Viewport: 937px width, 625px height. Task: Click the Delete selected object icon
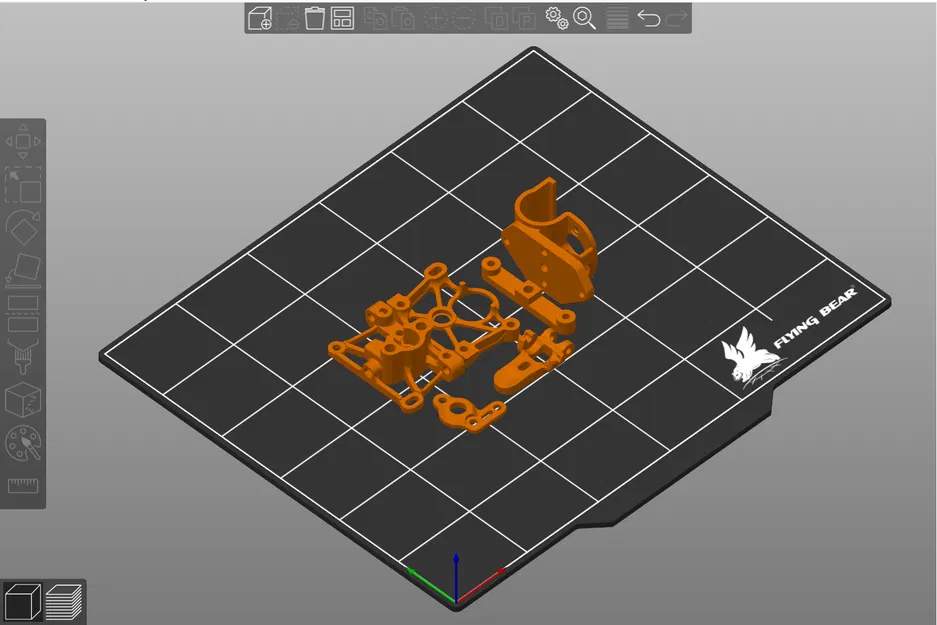[x=287, y=18]
